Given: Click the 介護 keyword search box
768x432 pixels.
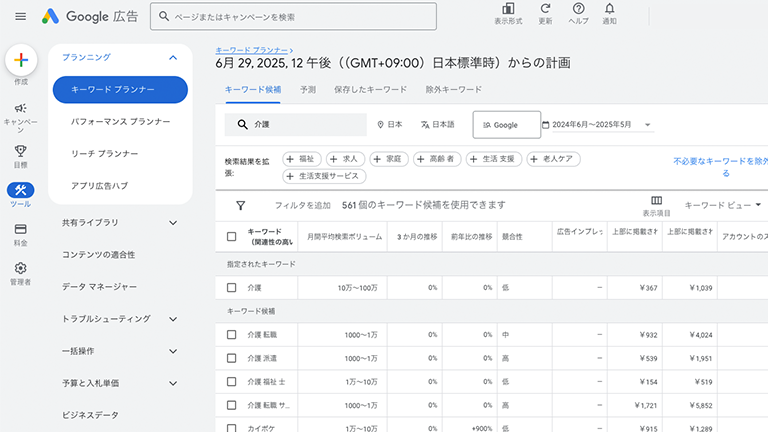Looking at the screenshot, I should point(295,124).
